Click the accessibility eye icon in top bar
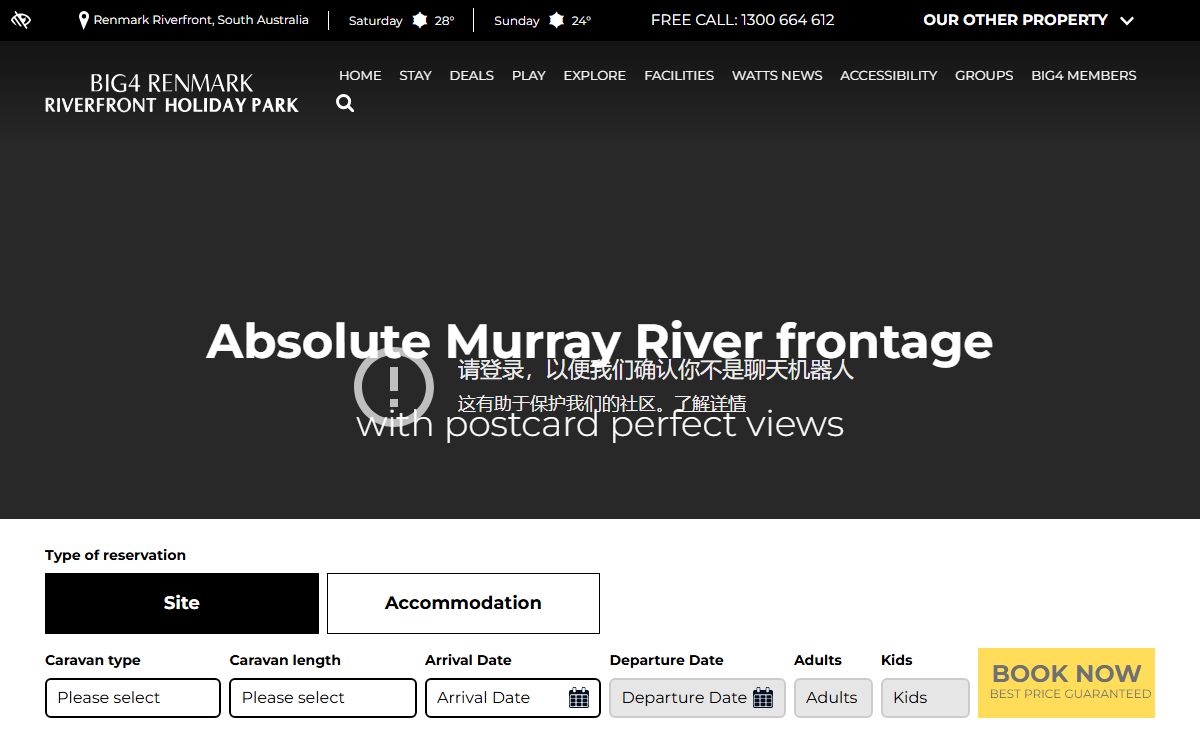Screen dimensions: 1200x740 [x=21, y=20]
